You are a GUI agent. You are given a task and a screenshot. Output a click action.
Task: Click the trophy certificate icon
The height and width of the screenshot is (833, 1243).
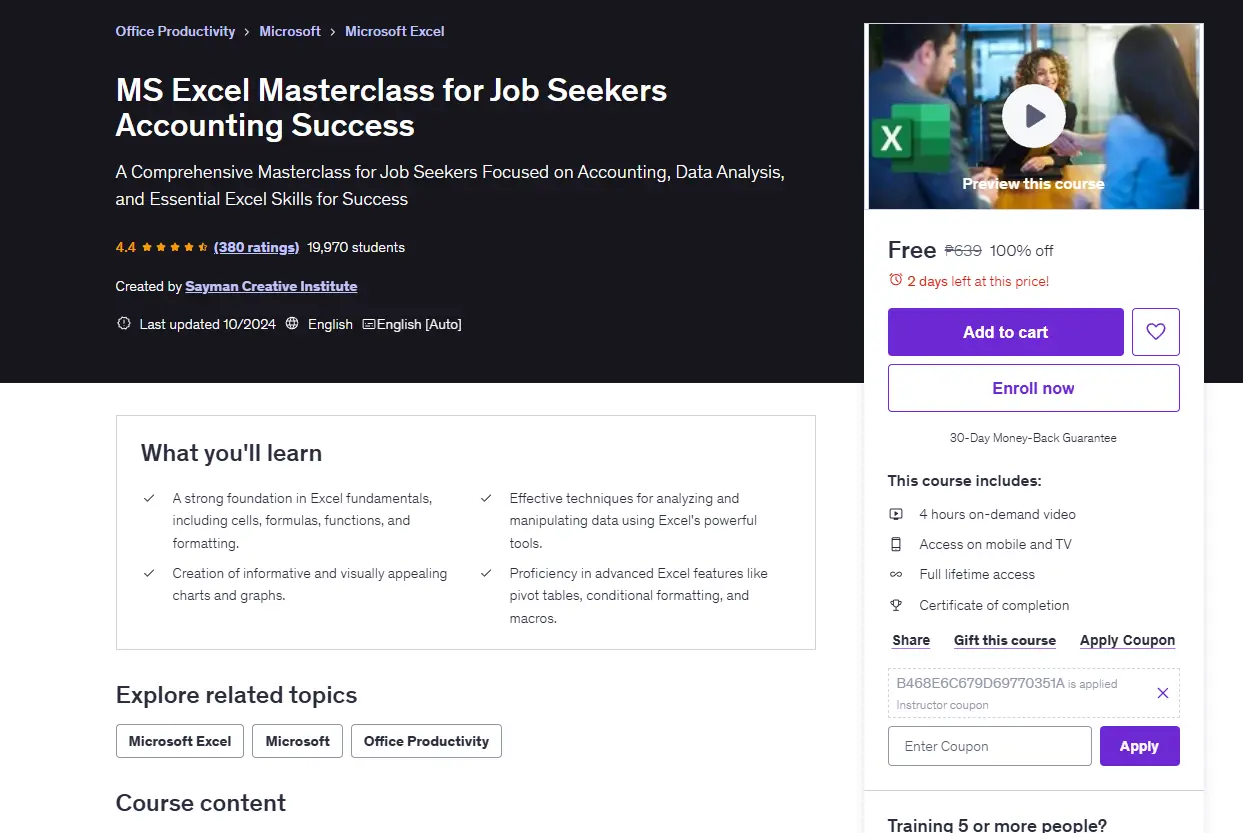896,605
